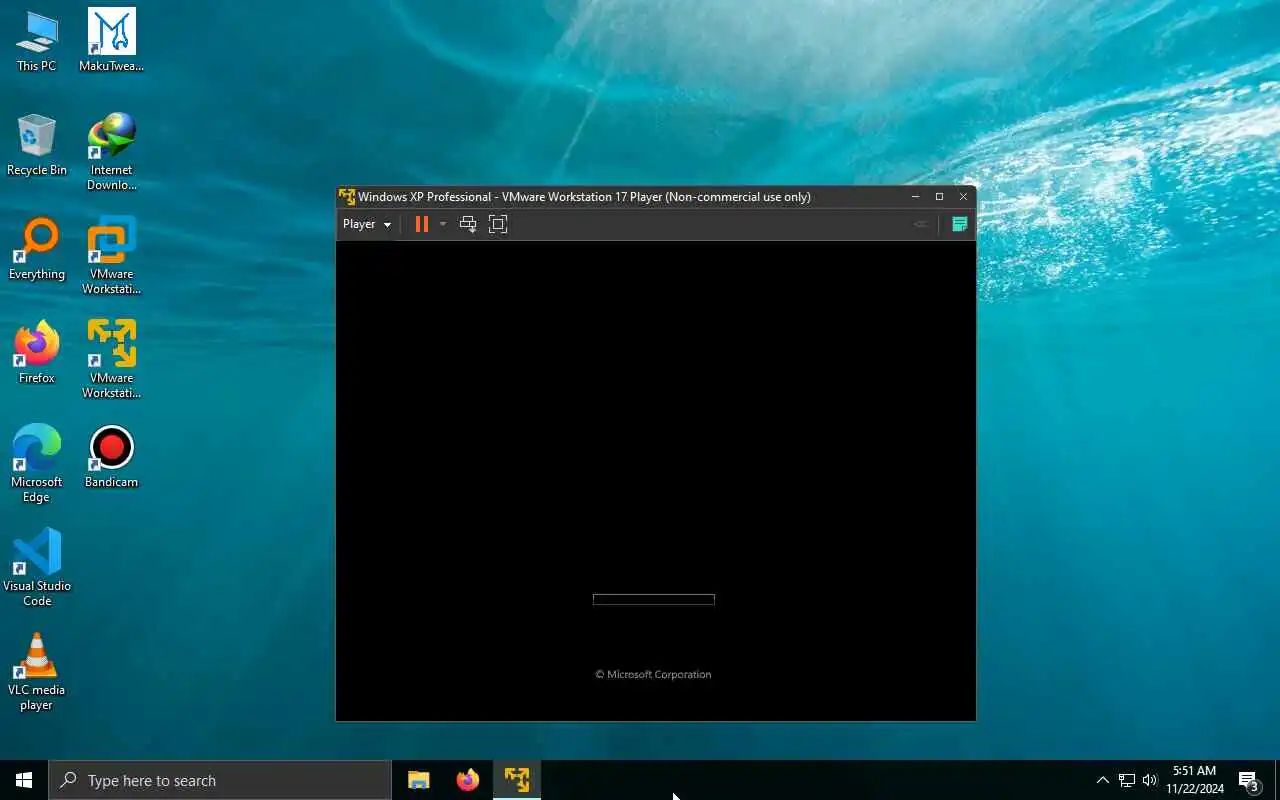1280x800 pixels.
Task: Click the dimmed double-arrow toolbar icon
Action: point(921,224)
